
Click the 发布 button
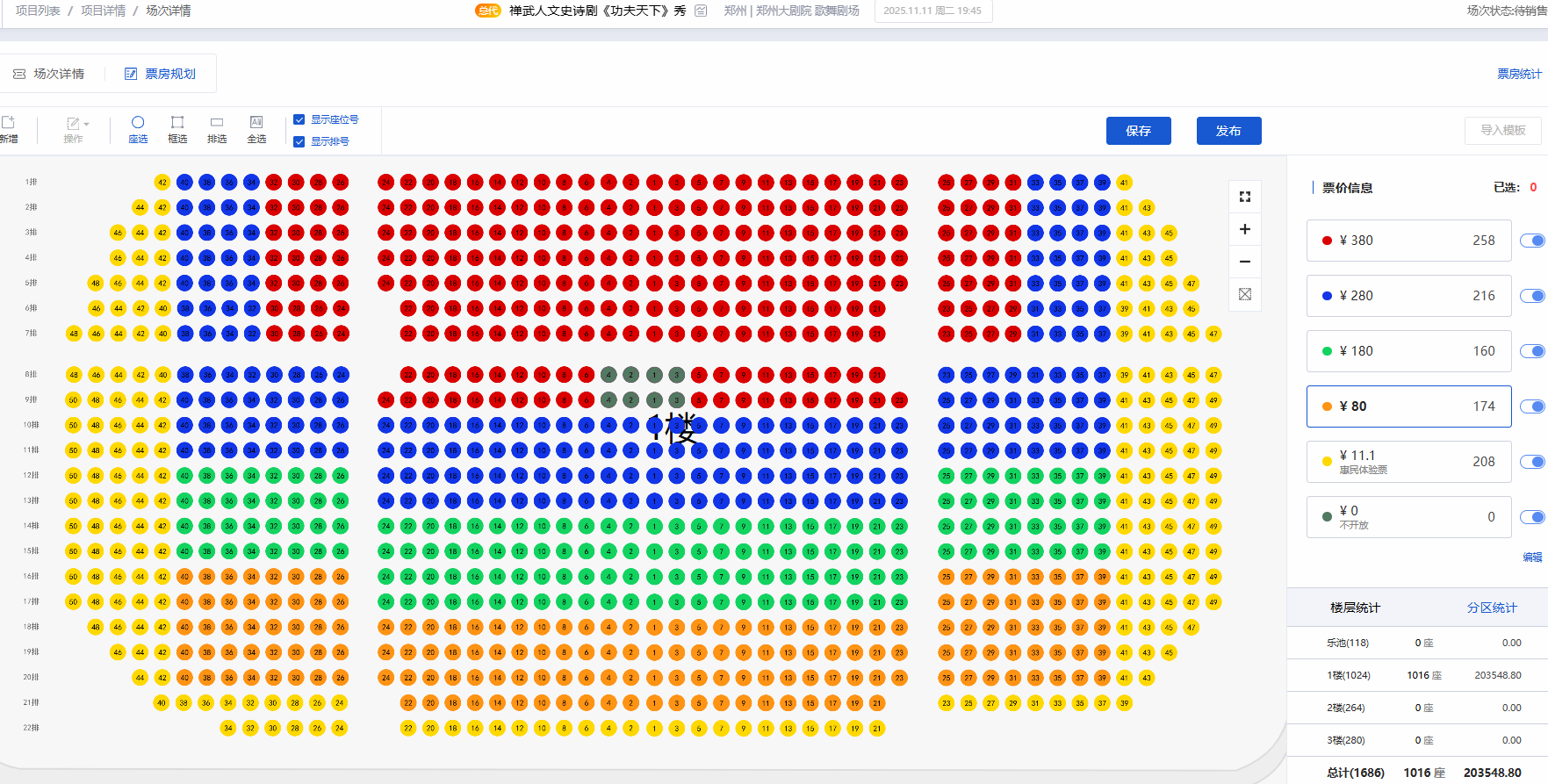tap(1228, 131)
